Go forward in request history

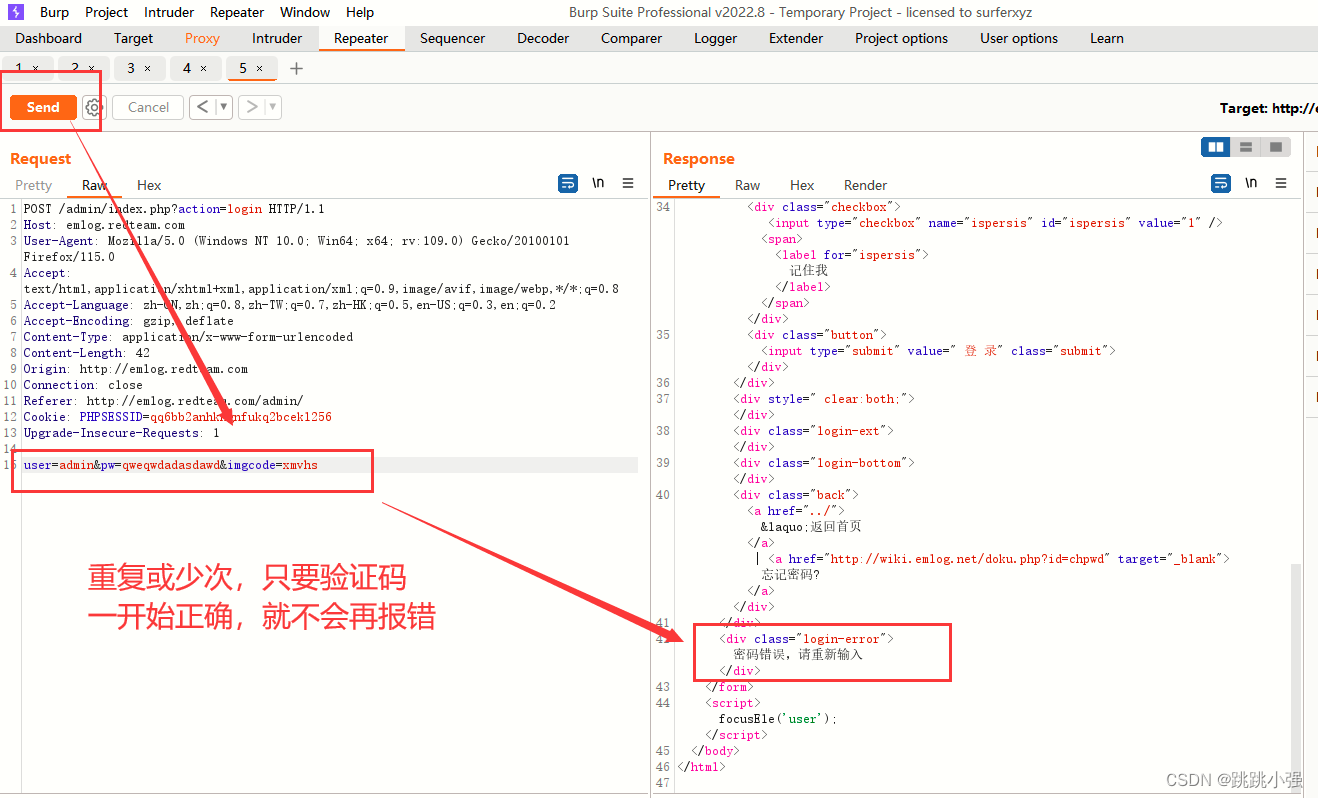coord(252,107)
